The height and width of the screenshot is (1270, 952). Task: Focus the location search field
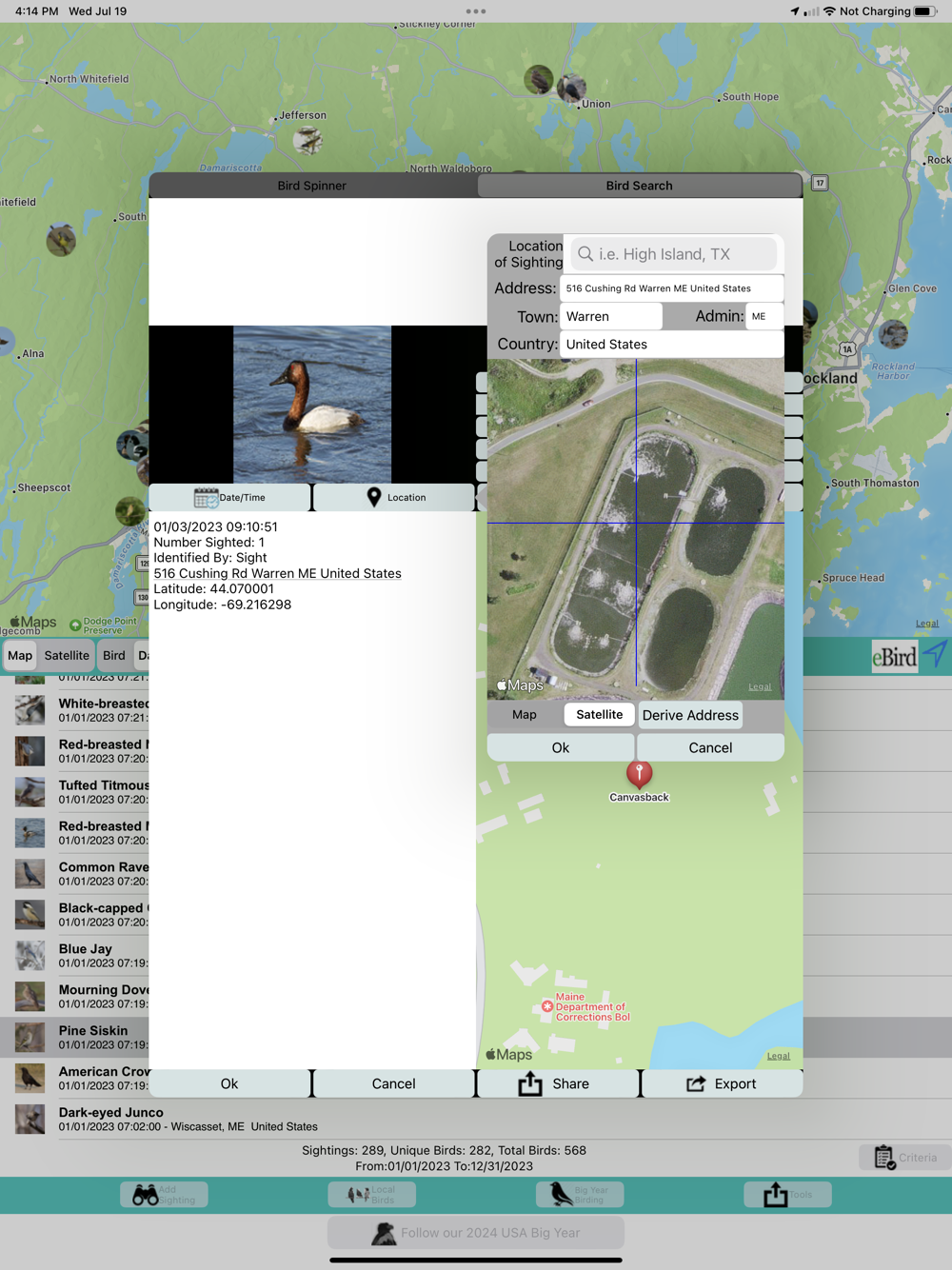click(674, 254)
